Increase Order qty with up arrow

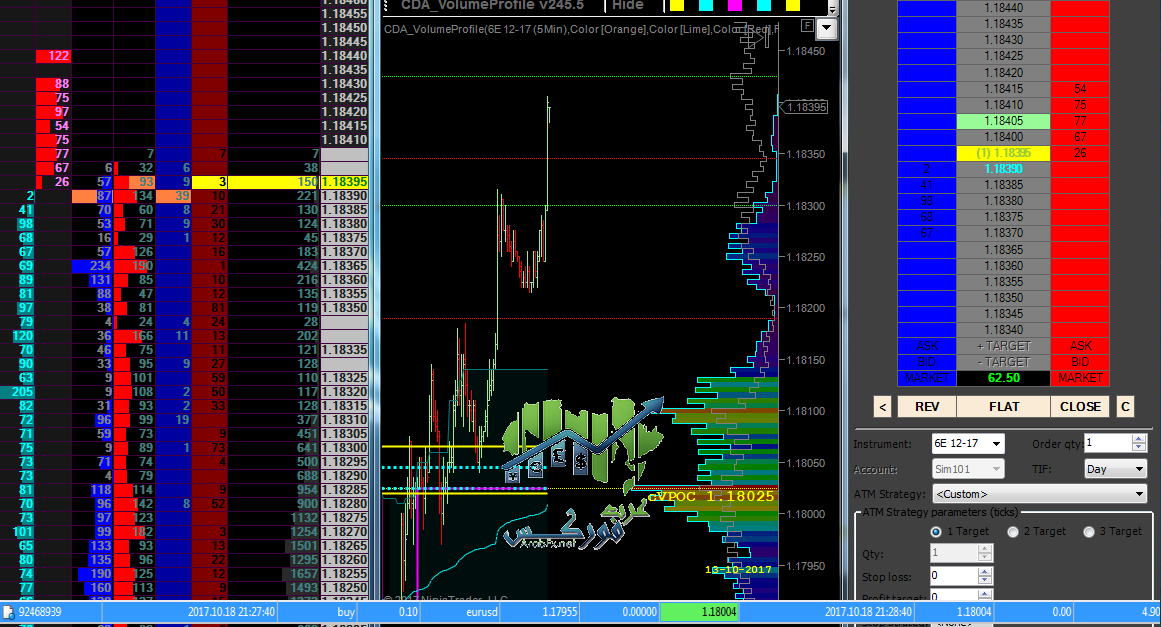(x=1139, y=439)
